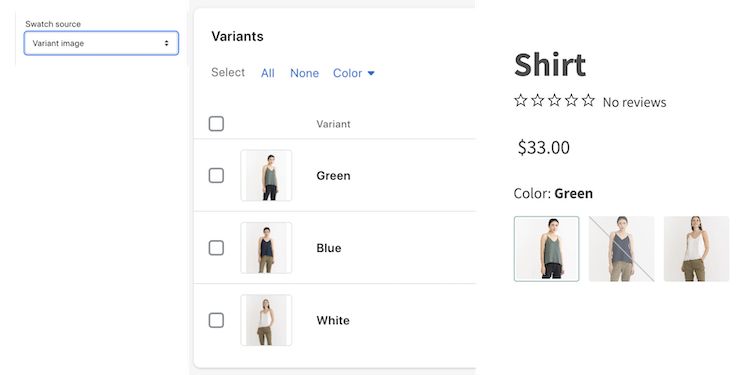Image resolution: width=750 pixels, height=375 pixels.
Task: Open the Green variant name
Action: pos(333,176)
